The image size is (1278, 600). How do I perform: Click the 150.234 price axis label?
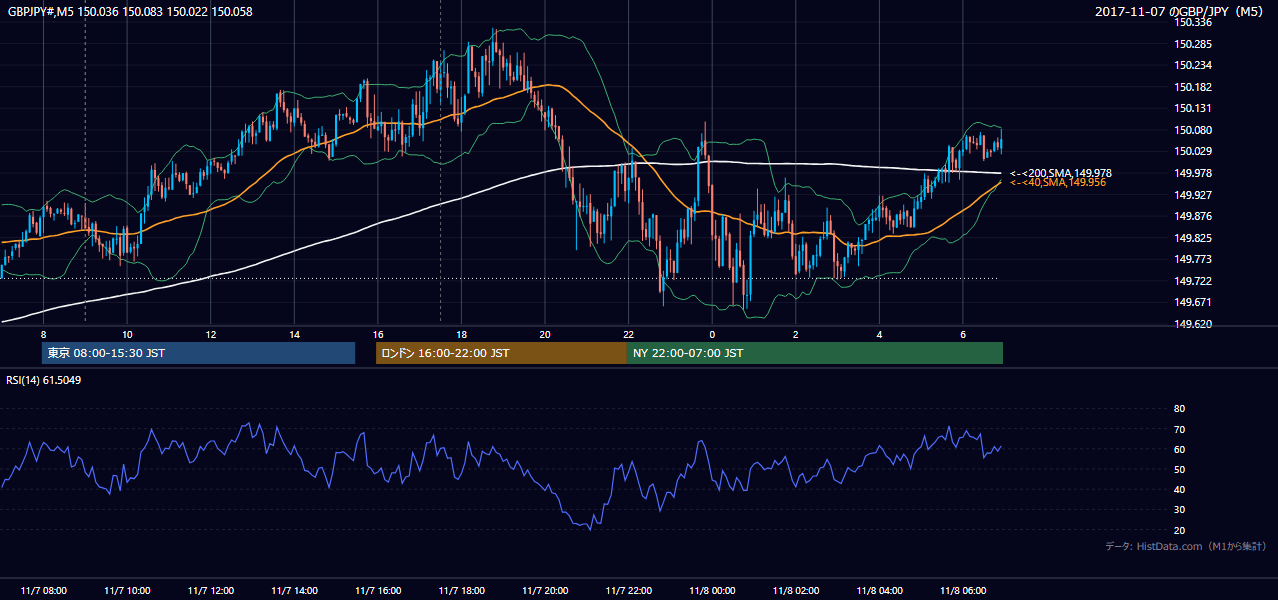coord(1194,65)
